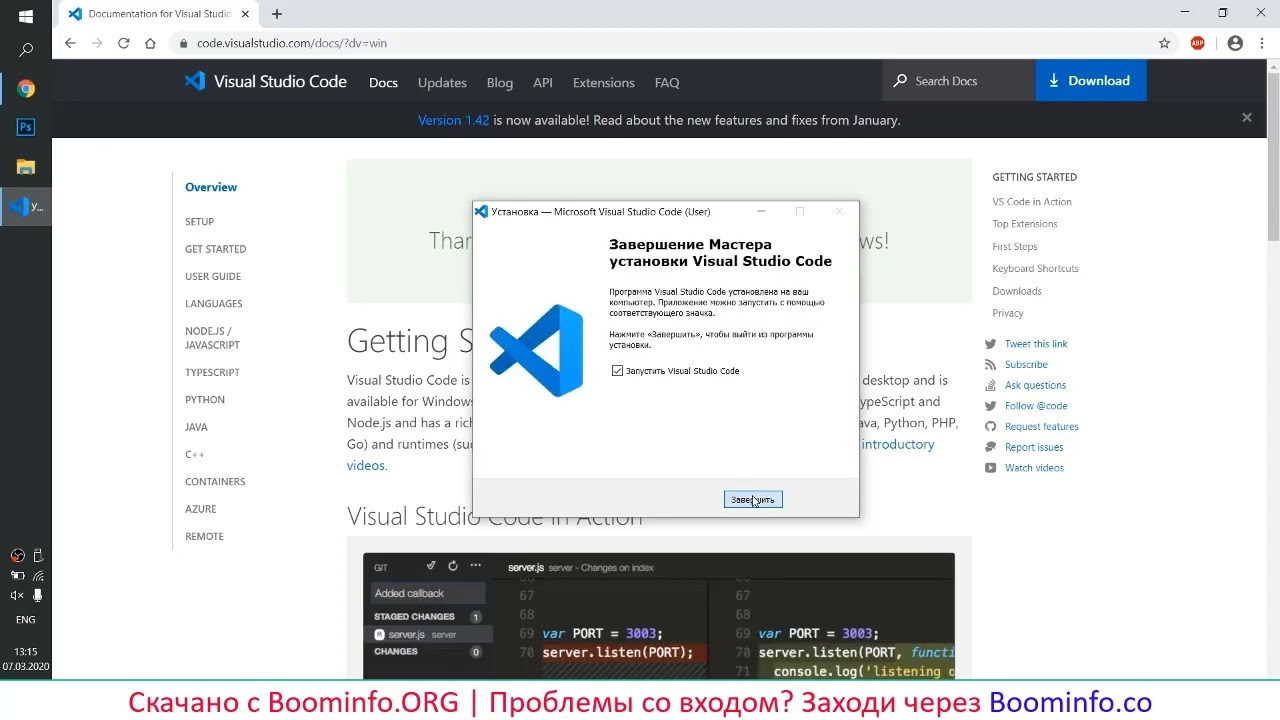The image size is (1280, 720).
Task: Jump to First Steps section
Action: pyautogui.click(x=1015, y=247)
